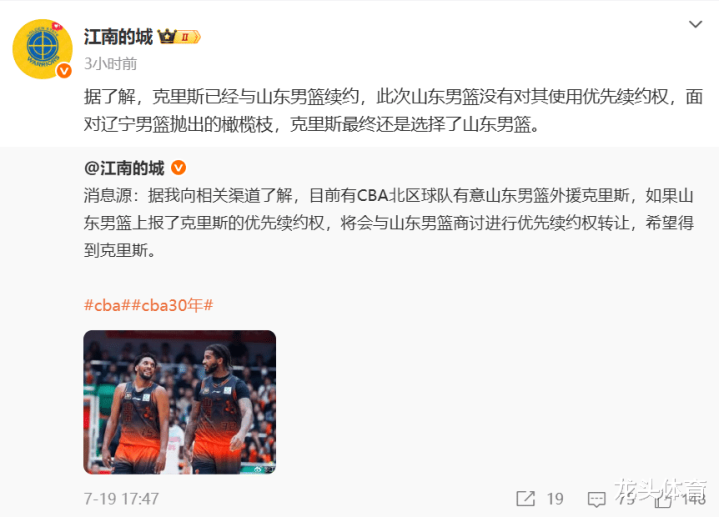
Task: Follow the @江南的城 mention link
Action: [124, 168]
